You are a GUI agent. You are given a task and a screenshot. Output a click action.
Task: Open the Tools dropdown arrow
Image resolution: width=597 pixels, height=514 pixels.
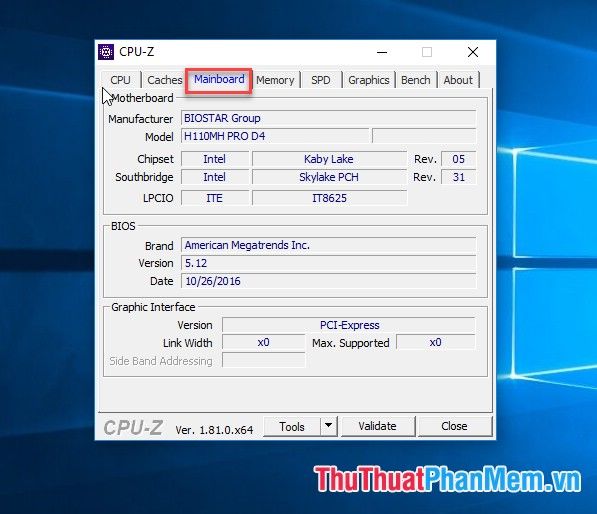(329, 426)
